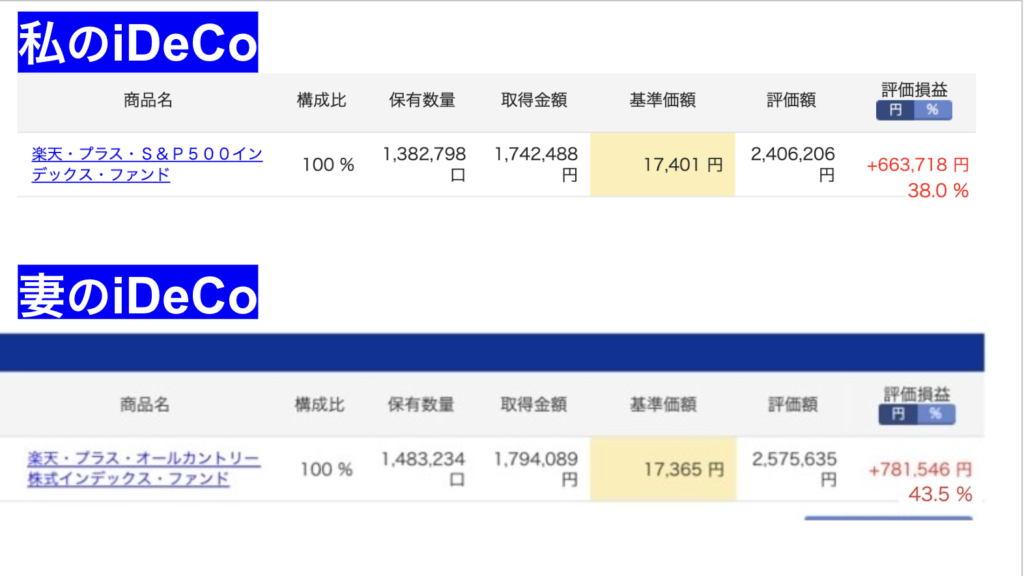Click the +781,546 円 gain value
This screenshot has width=1024, height=576.
[x=920, y=468]
